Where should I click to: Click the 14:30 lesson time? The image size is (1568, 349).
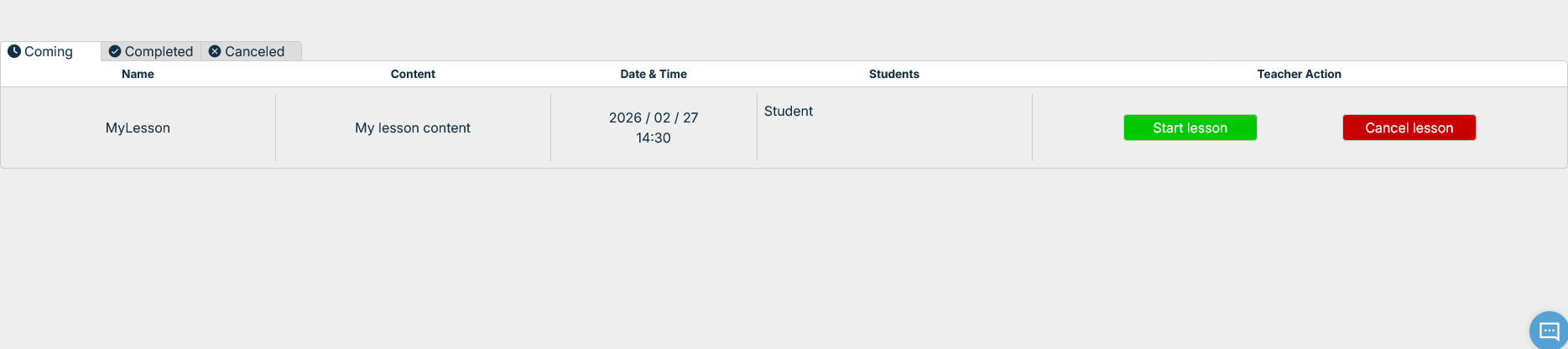[x=654, y=138]
